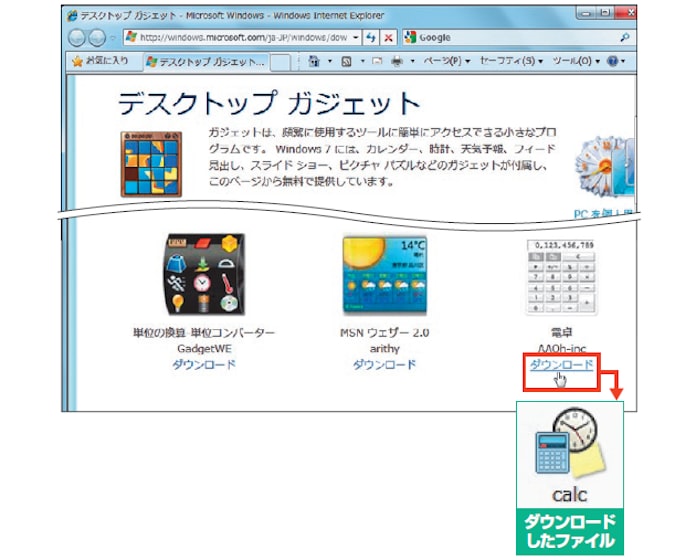Click ダウンロード link under 電卓 calculator
Viewport: 696px width, 560px height.
point(561,365)
